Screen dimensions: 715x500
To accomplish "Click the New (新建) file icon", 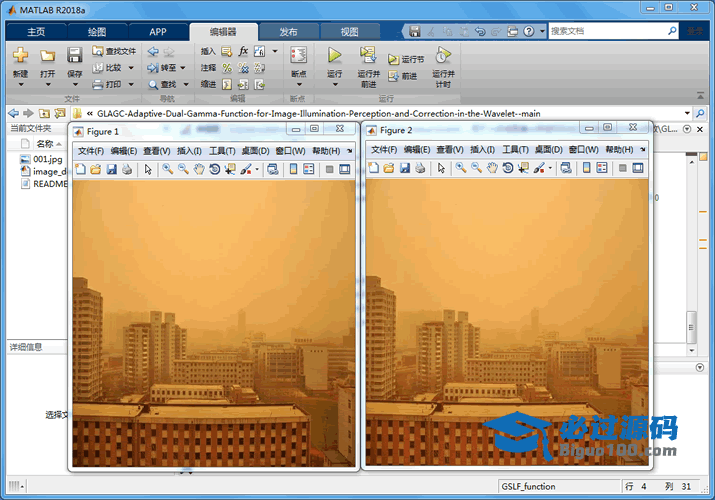I will pyautogui.click(x=20, y=55).
